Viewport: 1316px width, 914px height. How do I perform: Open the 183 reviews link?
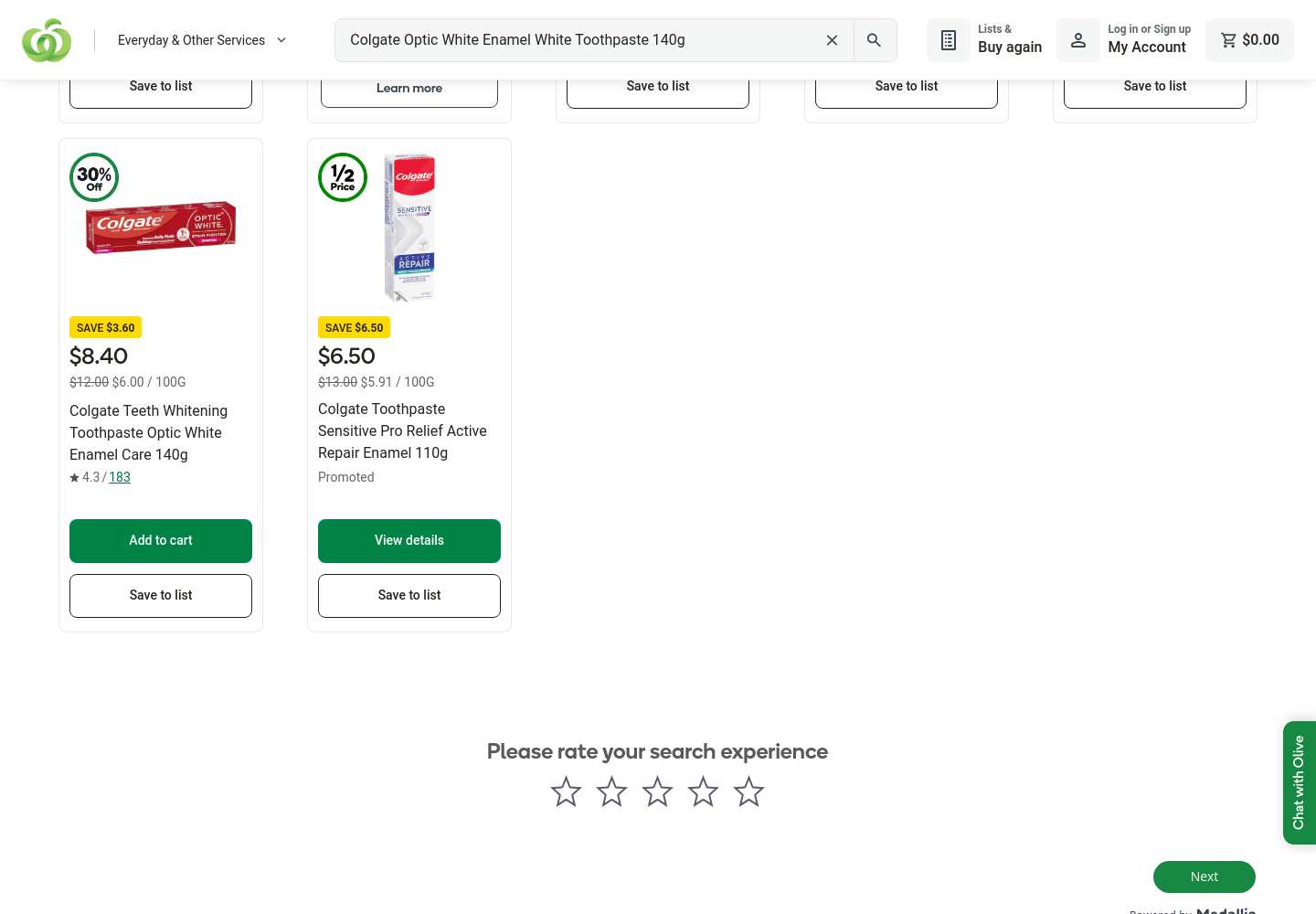(120, 477)
